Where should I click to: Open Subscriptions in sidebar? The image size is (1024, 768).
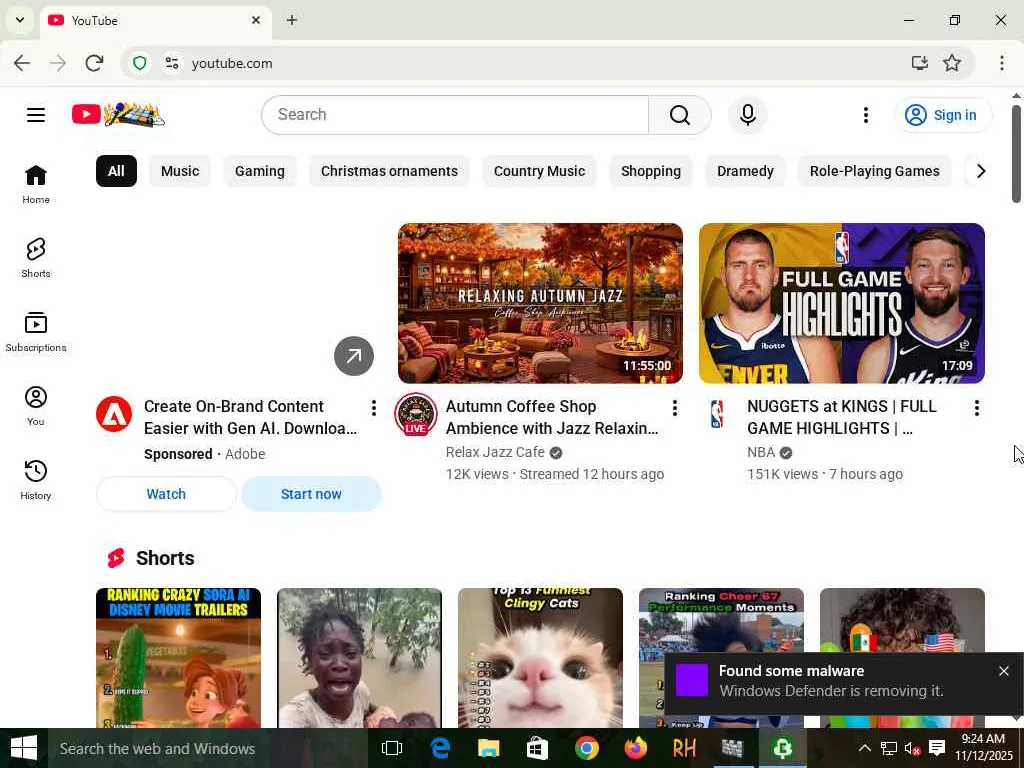tap(36, 332)
